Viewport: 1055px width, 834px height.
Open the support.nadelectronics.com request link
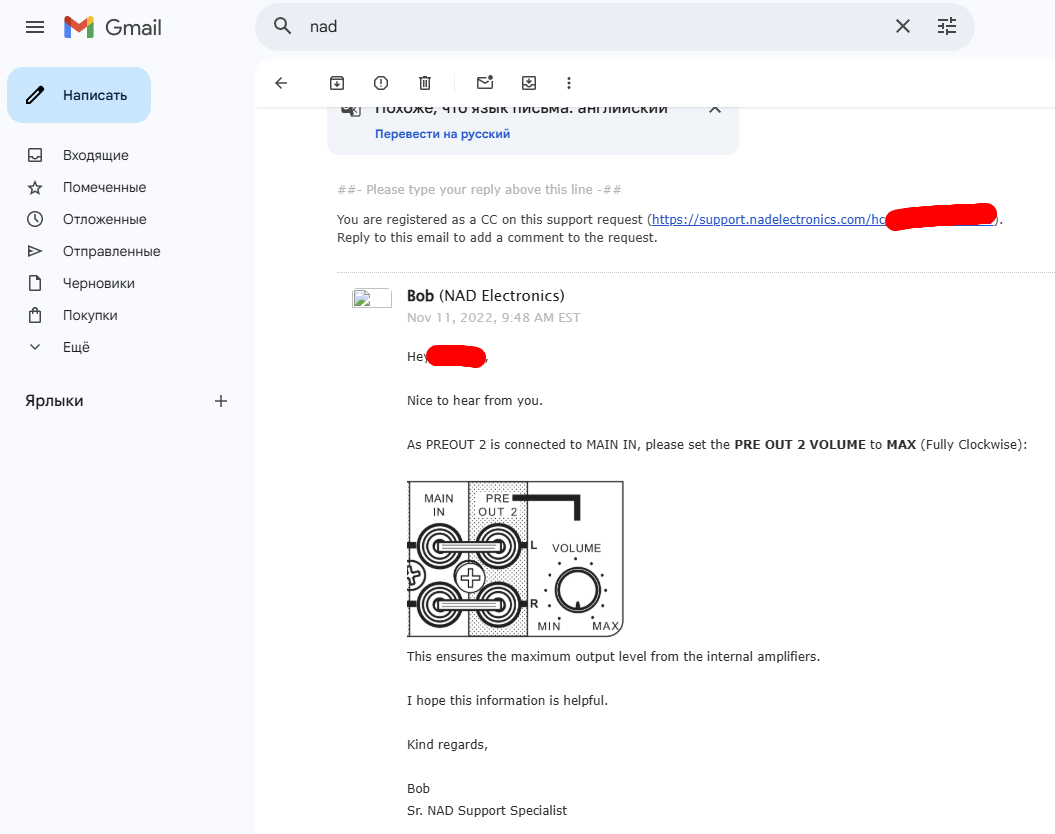click(x=768, y=220)
